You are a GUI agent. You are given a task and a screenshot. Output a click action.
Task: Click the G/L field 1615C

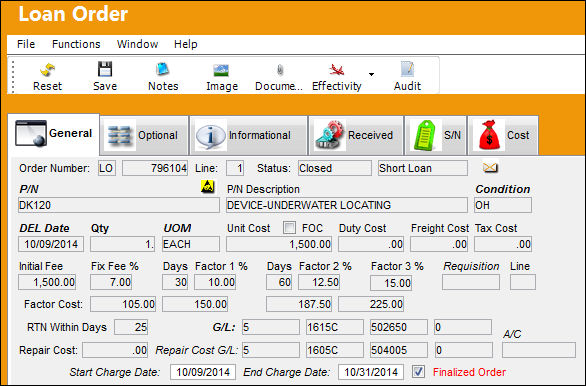(335, 327)
